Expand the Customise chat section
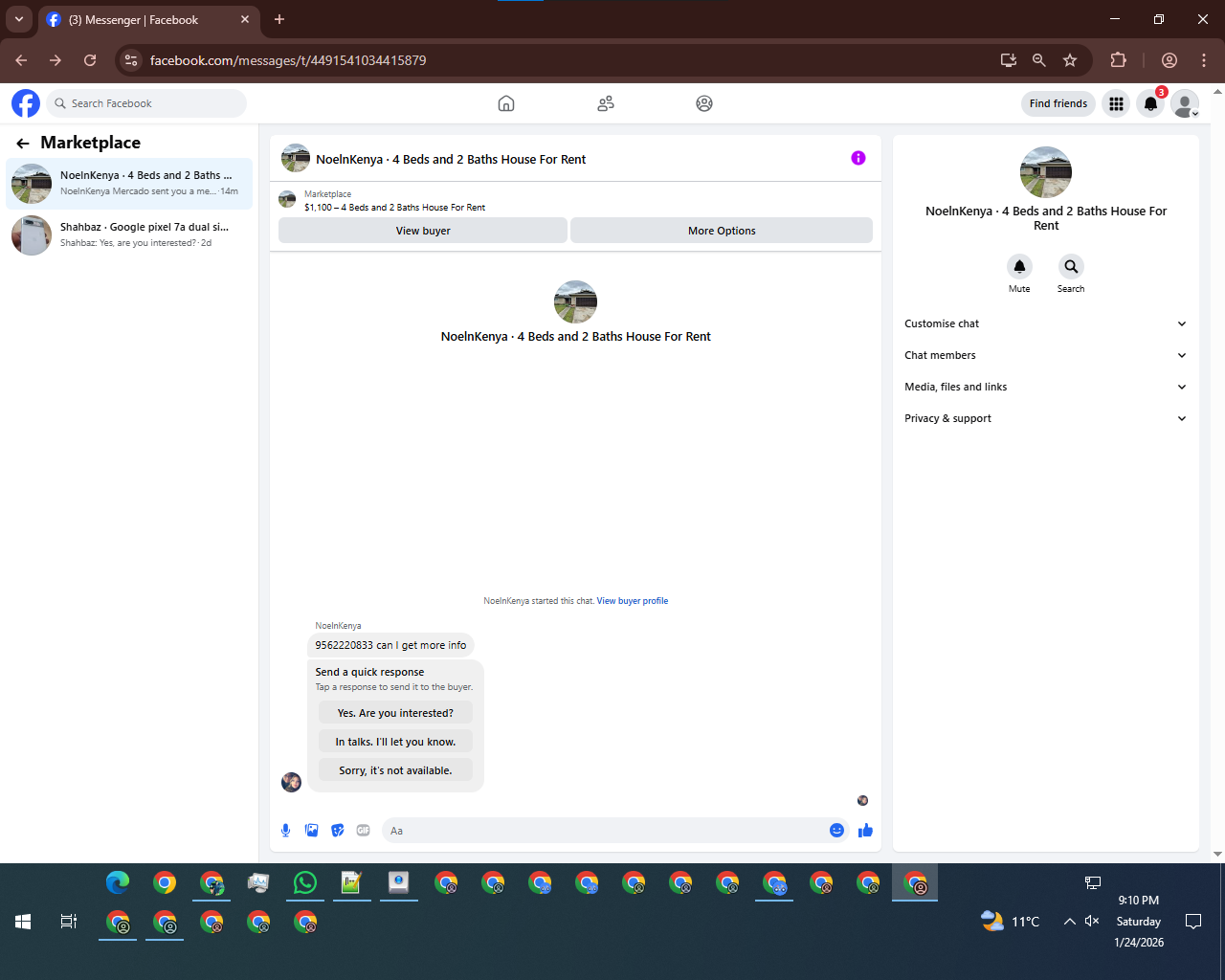1225x980 pixels. [x=1045, y=323]
